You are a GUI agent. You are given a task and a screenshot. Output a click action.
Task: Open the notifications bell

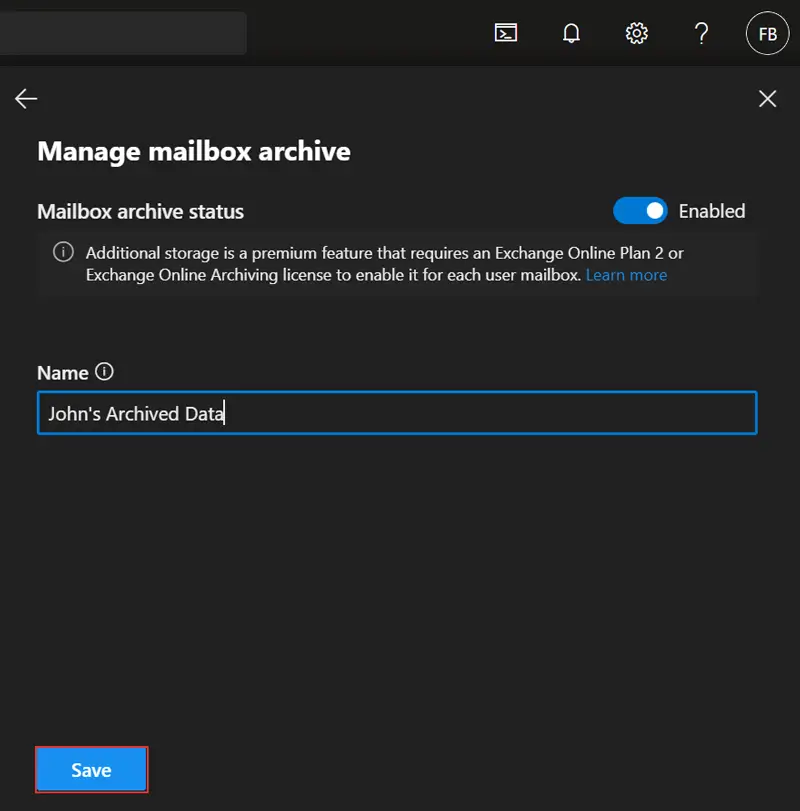click(x=571, y=33)
